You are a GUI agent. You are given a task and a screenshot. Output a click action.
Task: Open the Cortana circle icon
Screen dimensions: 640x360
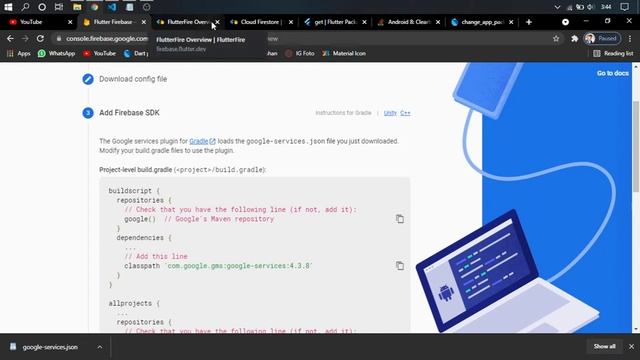42,7
